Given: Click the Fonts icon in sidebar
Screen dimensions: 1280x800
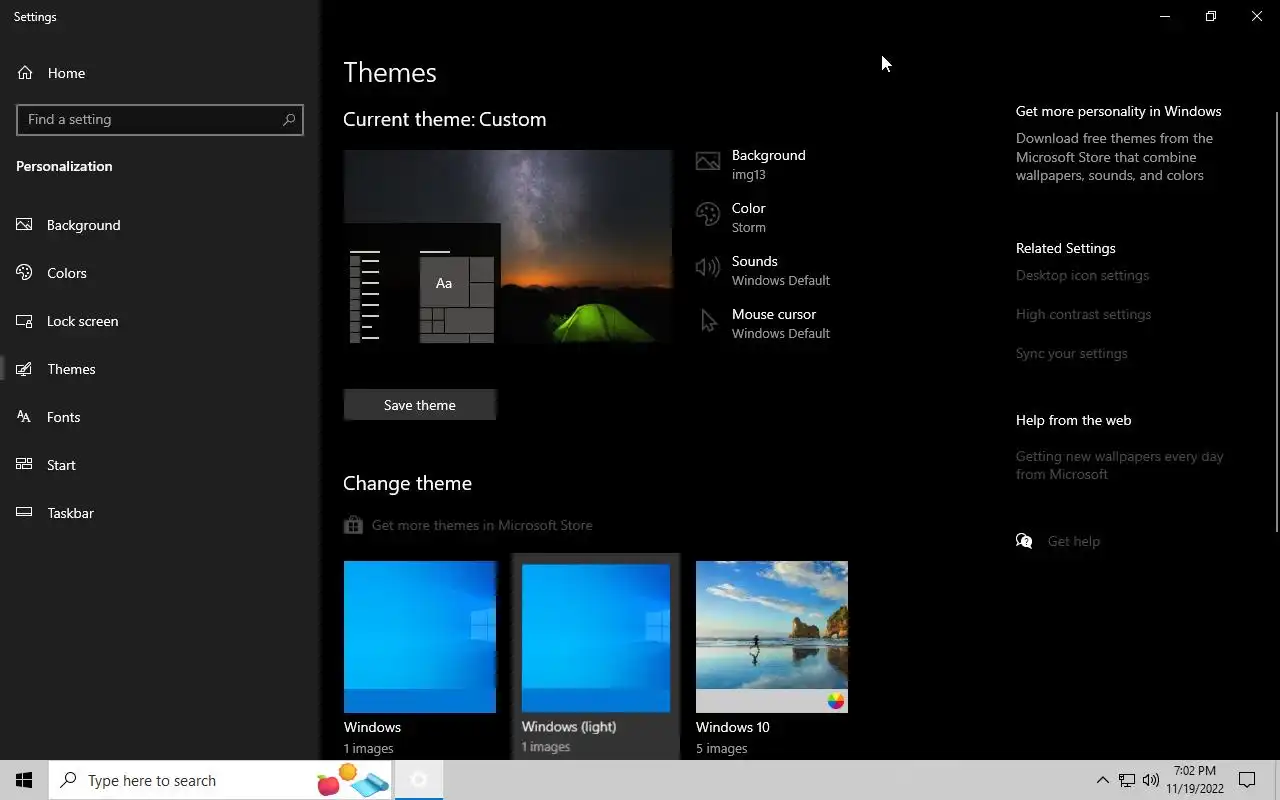Looking at the screenshot, I should (25, 417).
